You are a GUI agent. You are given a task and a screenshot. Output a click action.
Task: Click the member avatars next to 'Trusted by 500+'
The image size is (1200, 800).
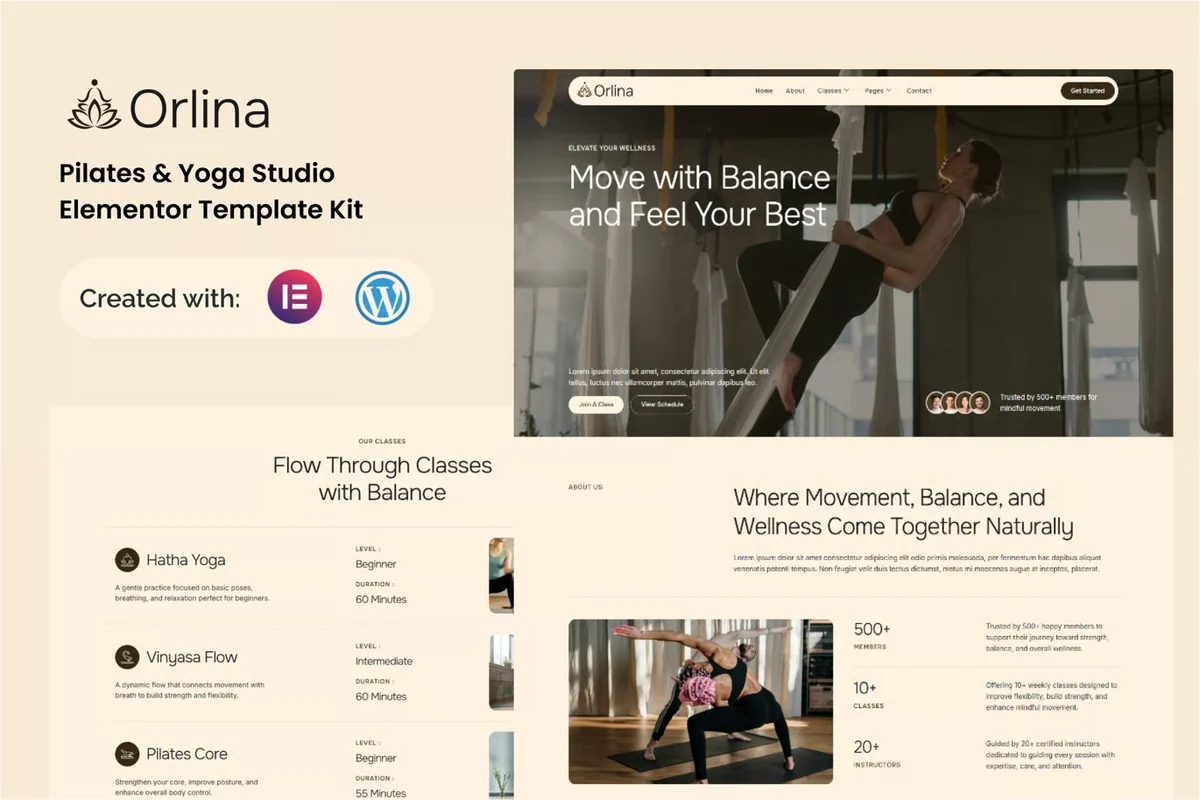pyautogui.click(x=958, y=402)
